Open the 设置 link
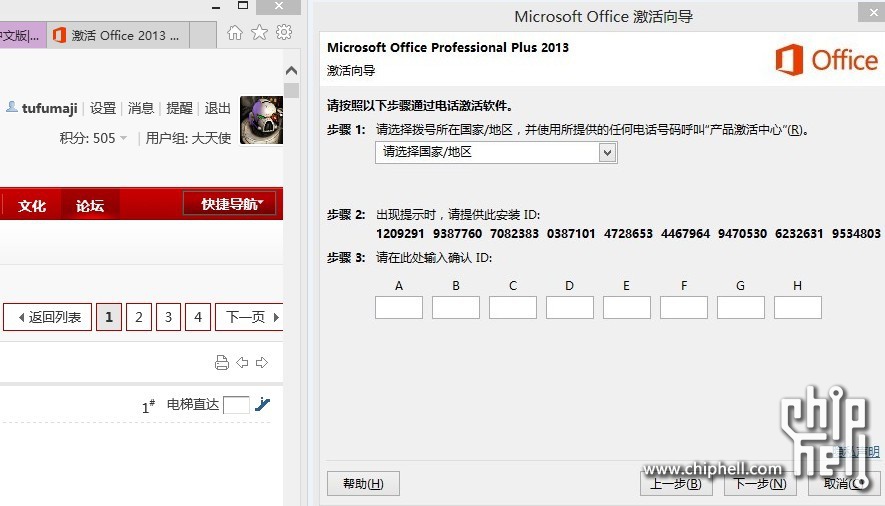885x506 pixels. 103,108
